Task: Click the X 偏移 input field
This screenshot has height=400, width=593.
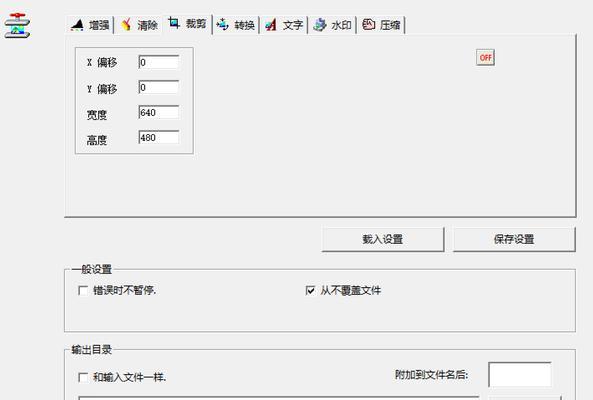Action: (x=159, y=62)
